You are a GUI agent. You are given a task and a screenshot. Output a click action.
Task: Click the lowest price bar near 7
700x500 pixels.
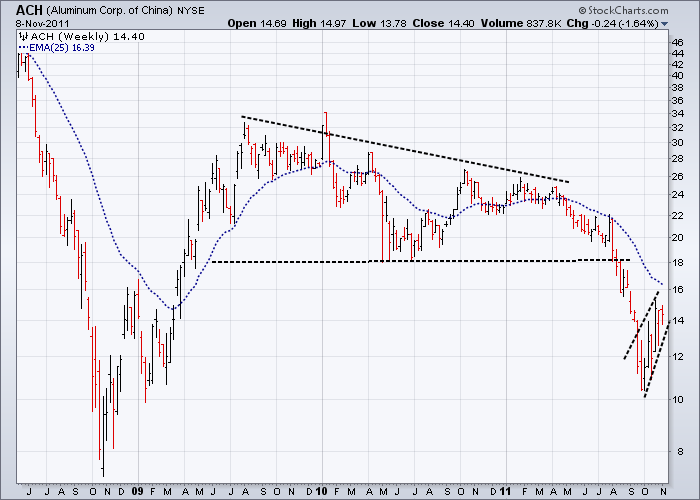tap(103, 435)
